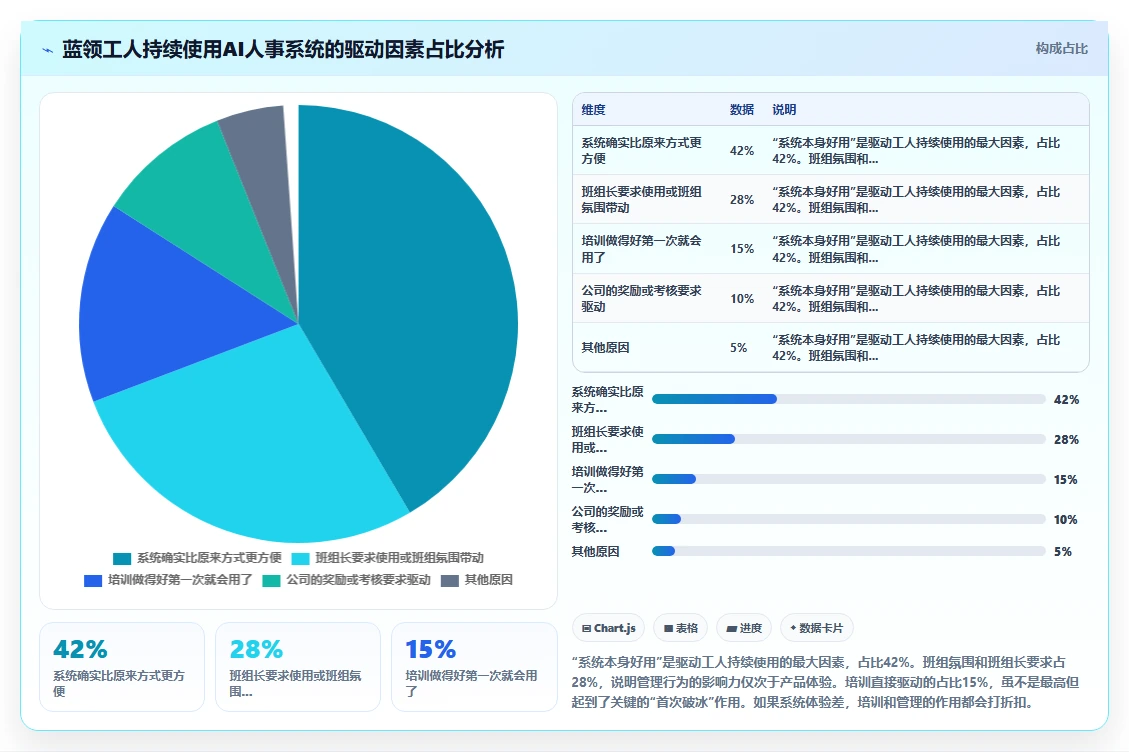Click the 维度 column header
Screen dimensions: 1129x752
[x=593, y=109]
